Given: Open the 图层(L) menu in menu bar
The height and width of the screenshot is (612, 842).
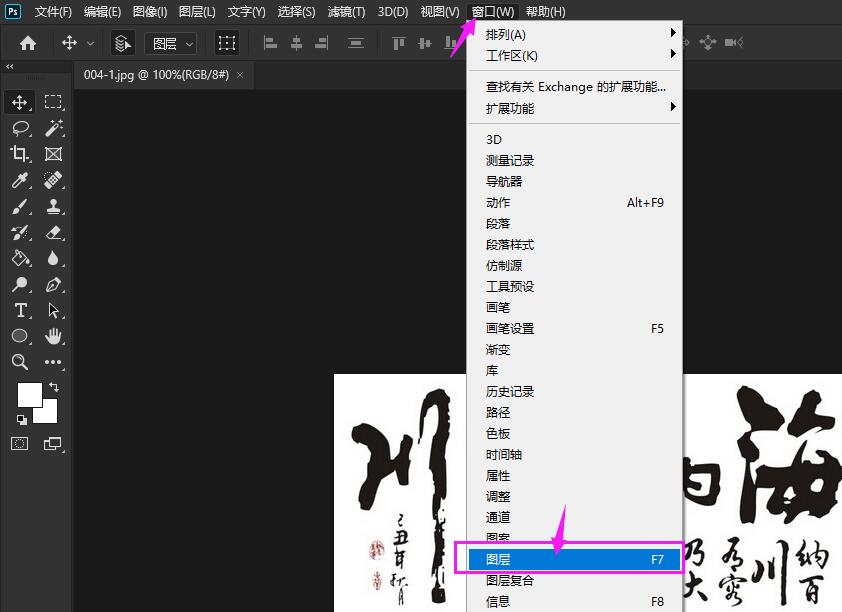Looking at the screenshot, I should tap(197, 11).
